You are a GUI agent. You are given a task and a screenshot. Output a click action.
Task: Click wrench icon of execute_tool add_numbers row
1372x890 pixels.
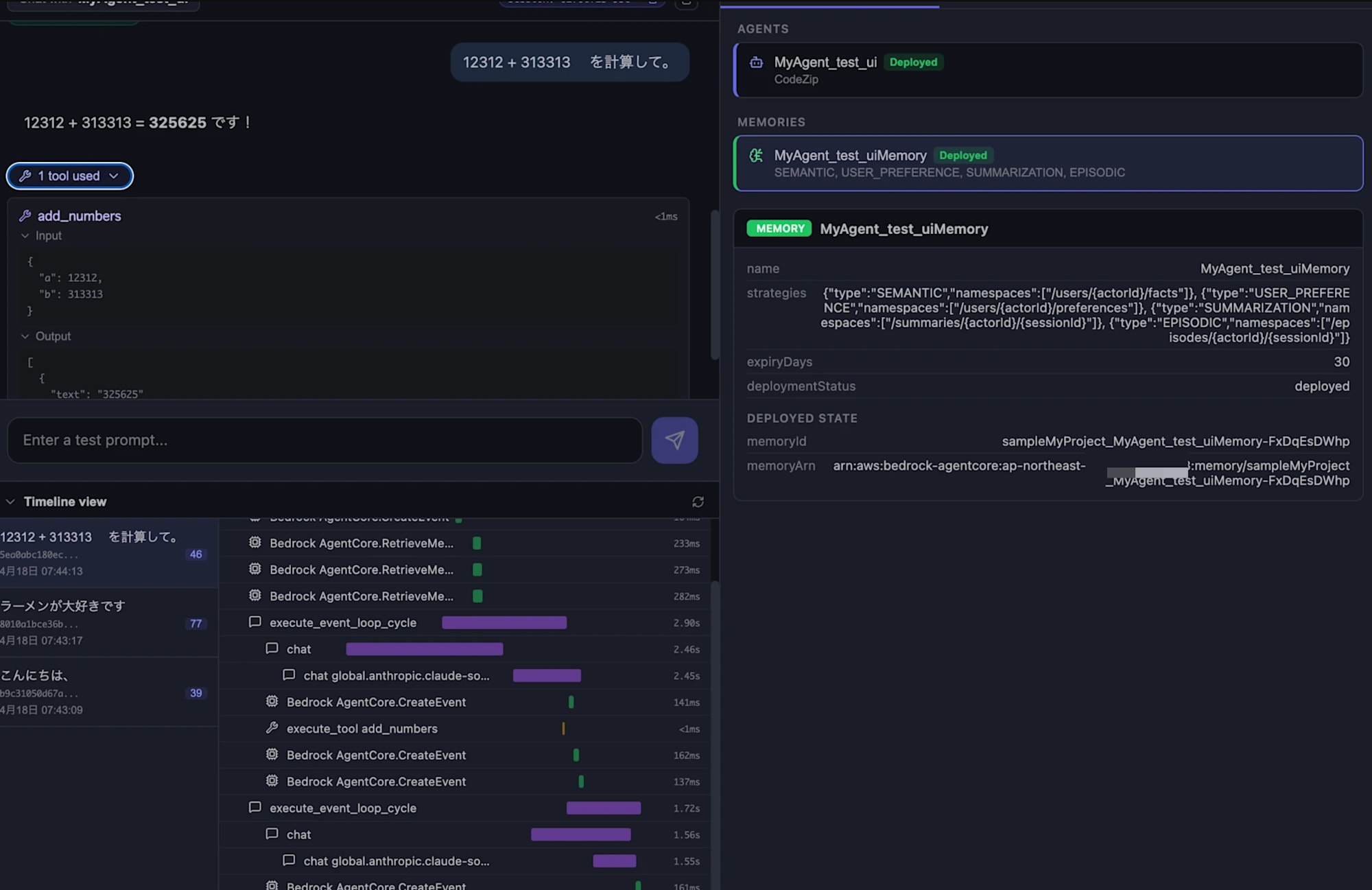272,728
